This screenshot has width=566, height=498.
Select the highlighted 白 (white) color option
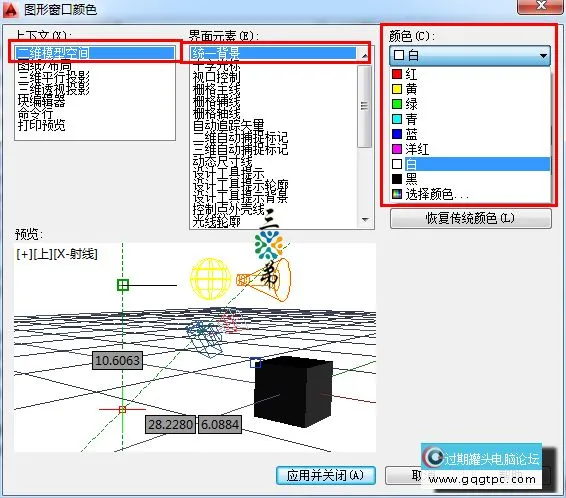(471, 164)
